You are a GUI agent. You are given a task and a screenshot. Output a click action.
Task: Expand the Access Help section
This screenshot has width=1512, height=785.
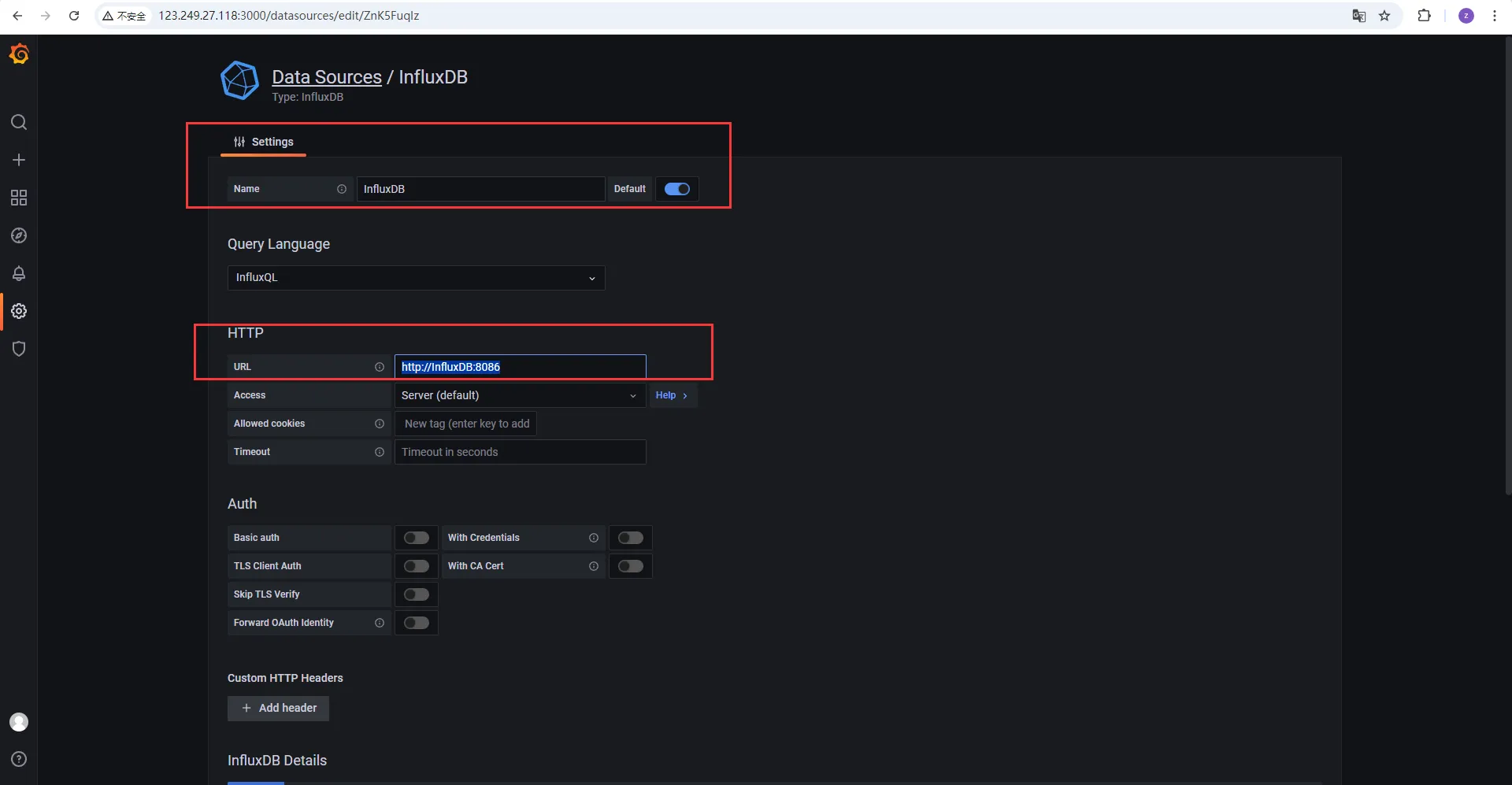(x=672, y=395)
